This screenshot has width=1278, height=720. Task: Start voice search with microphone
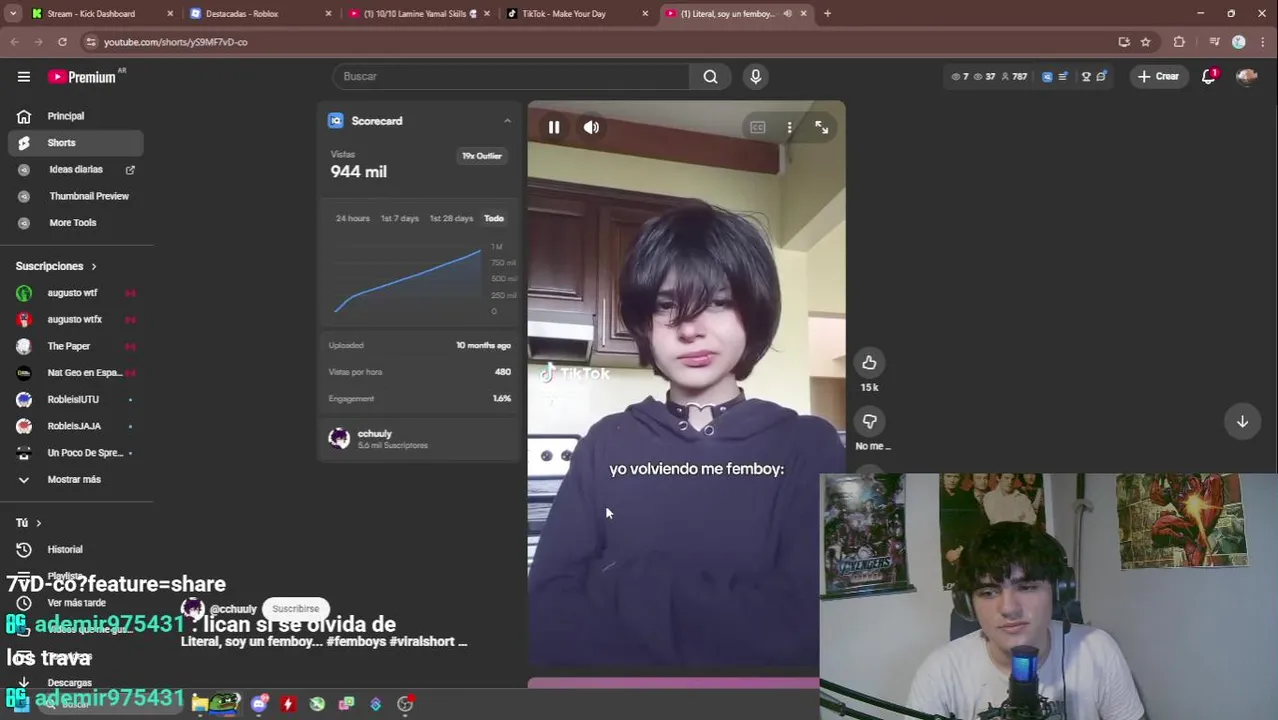click(x=755, y=76)
